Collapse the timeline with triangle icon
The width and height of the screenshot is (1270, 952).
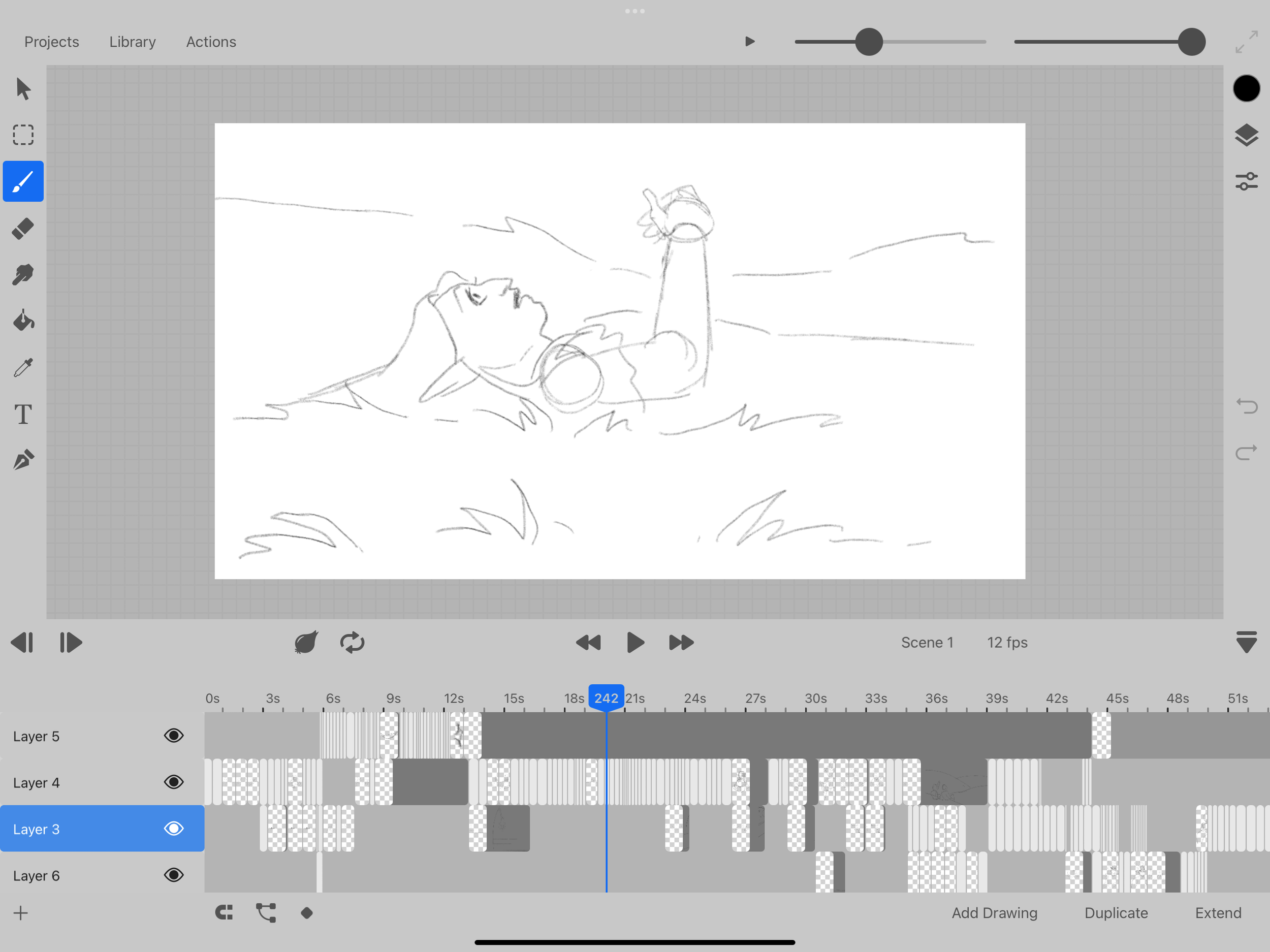pos(1246,643)
